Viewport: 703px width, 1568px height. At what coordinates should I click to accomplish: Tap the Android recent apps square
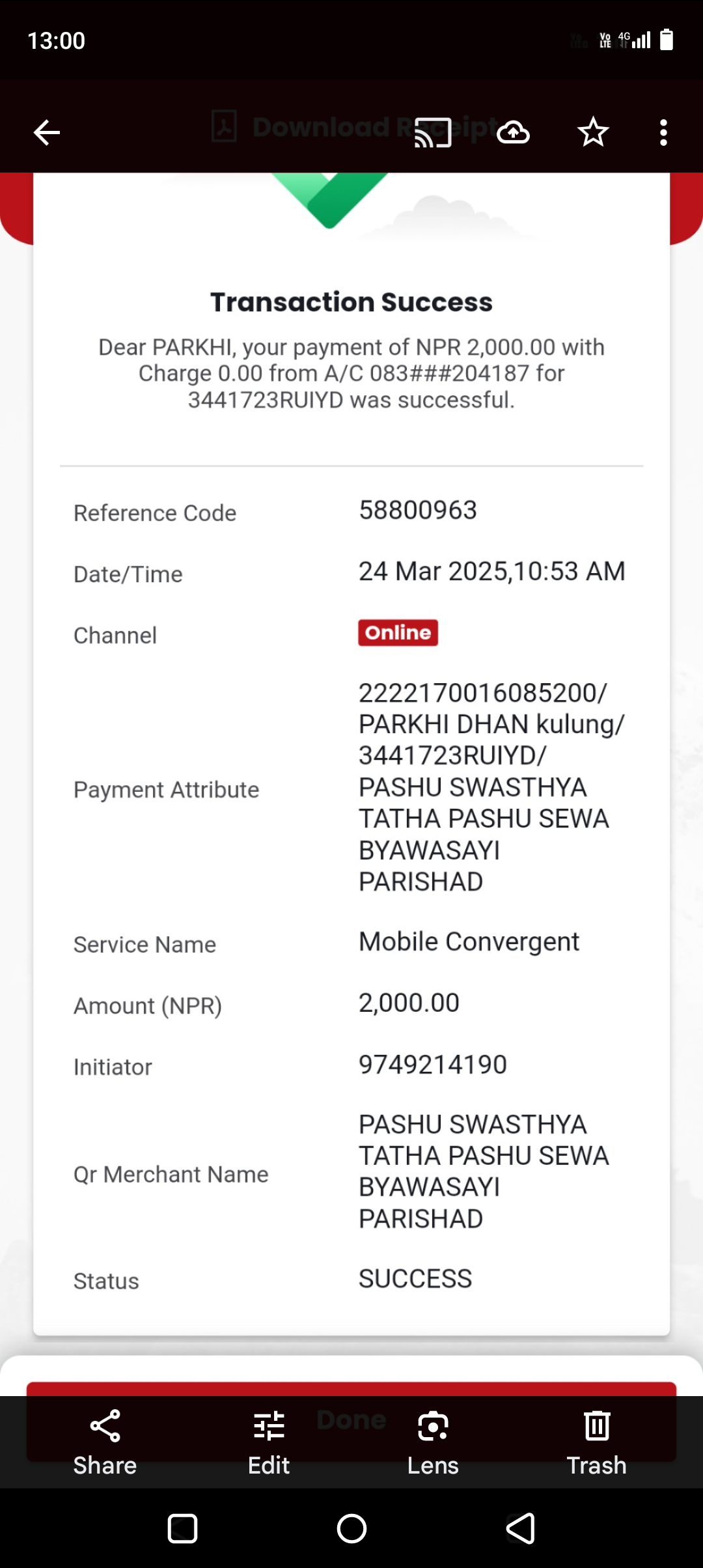(182, 1528)
